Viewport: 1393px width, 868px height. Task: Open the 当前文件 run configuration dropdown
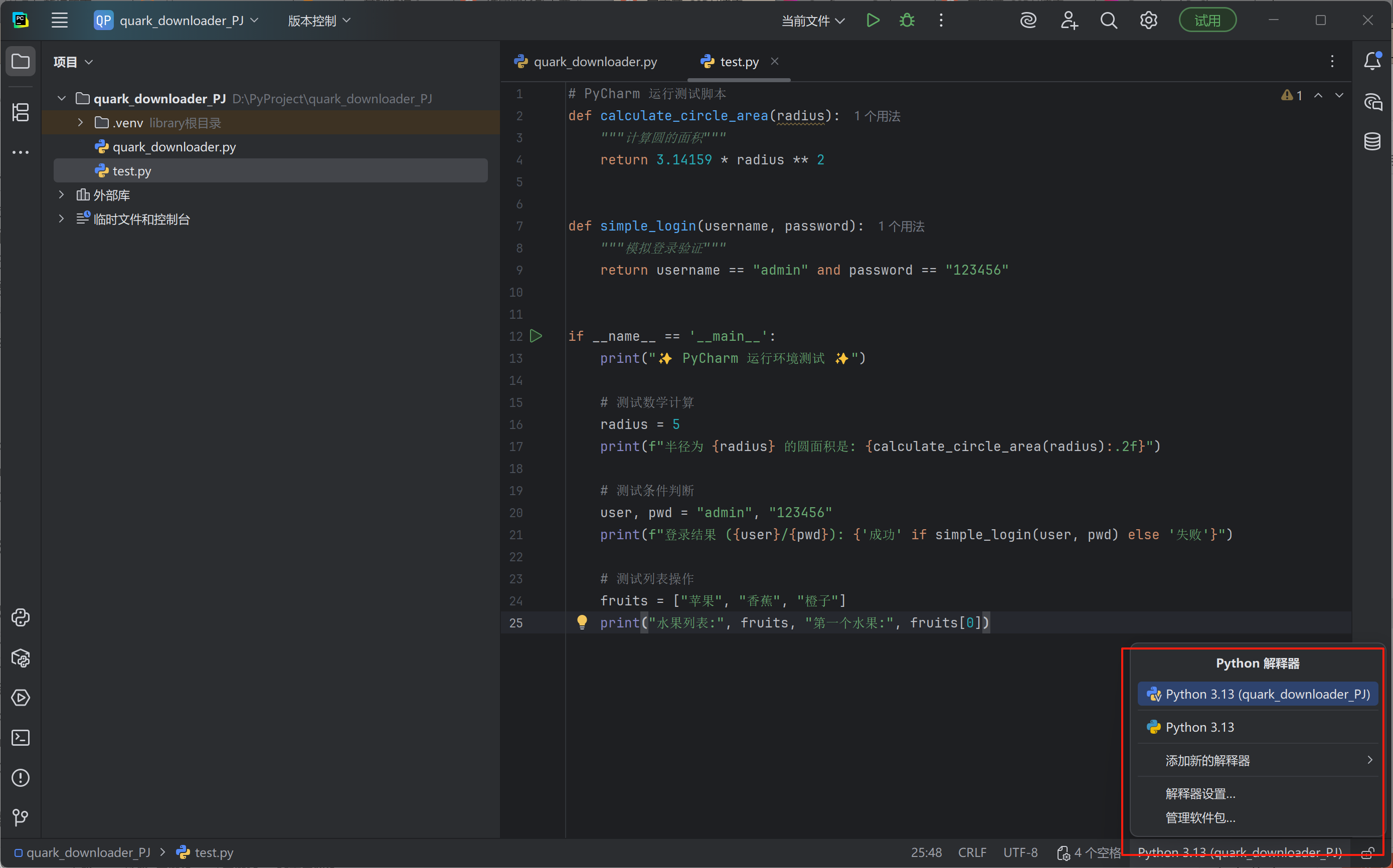(812, 20)
